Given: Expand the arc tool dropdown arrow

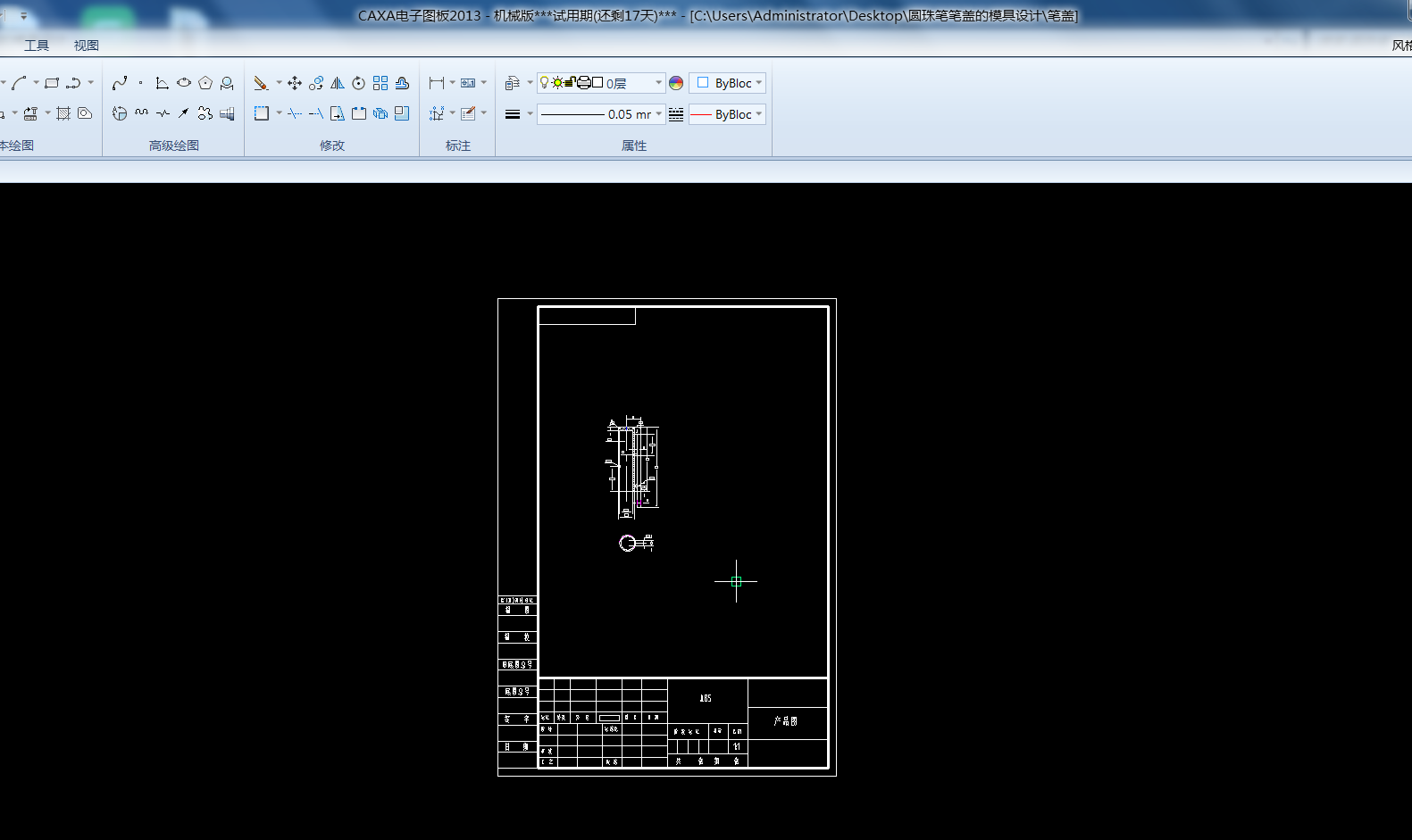Looking at the screenshot, I should (36, 83).
